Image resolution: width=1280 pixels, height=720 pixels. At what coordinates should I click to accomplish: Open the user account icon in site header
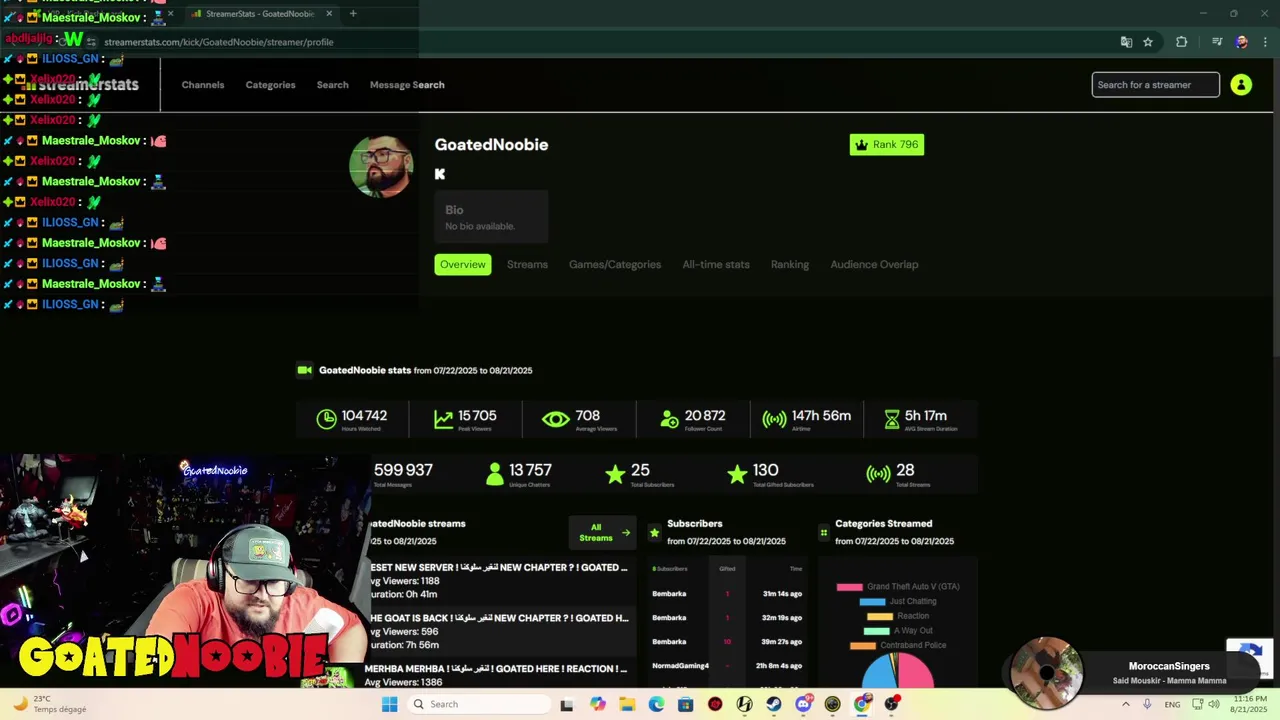click(x=1241, y=85)
